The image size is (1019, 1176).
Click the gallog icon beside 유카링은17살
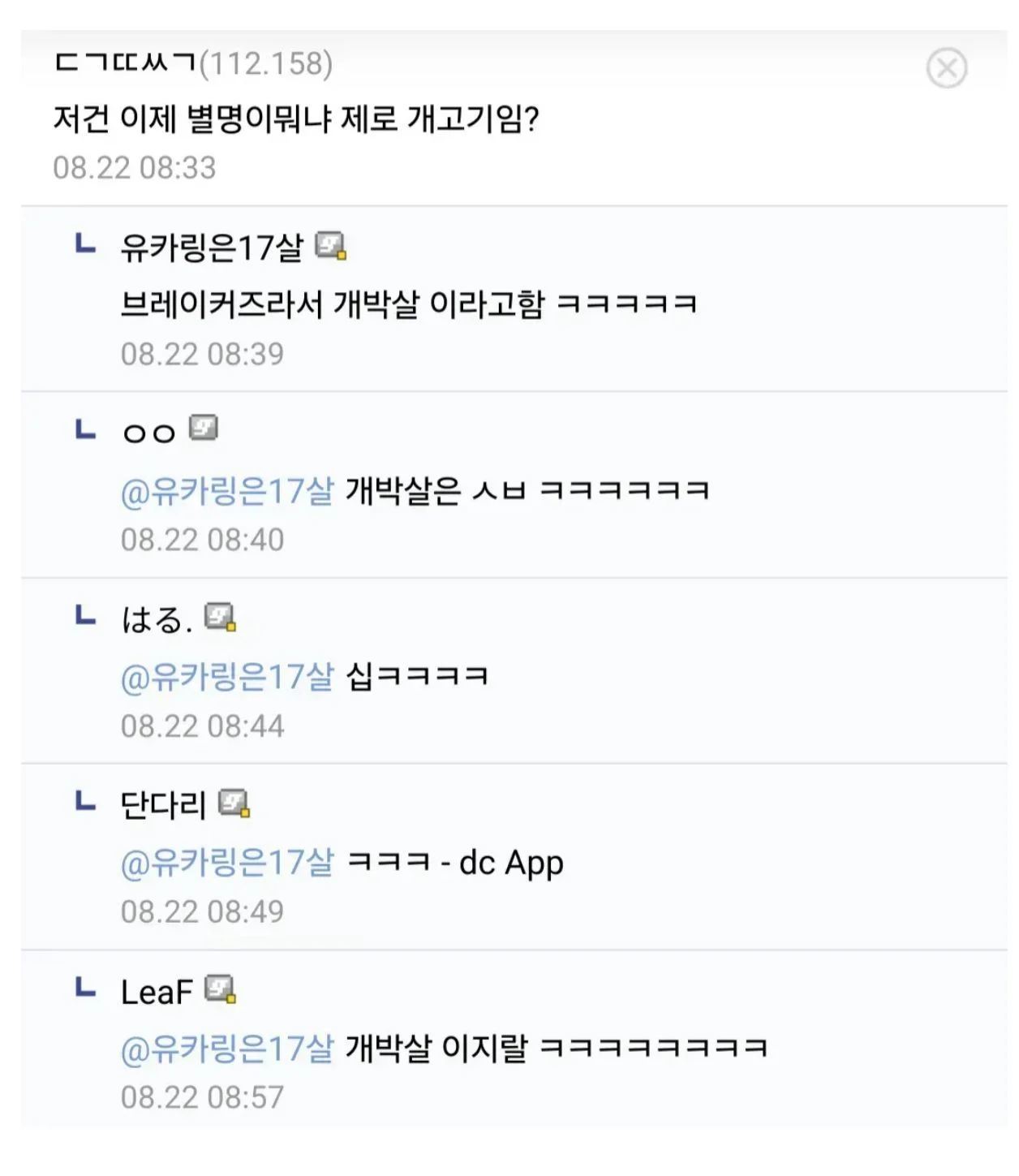point(330,246)
